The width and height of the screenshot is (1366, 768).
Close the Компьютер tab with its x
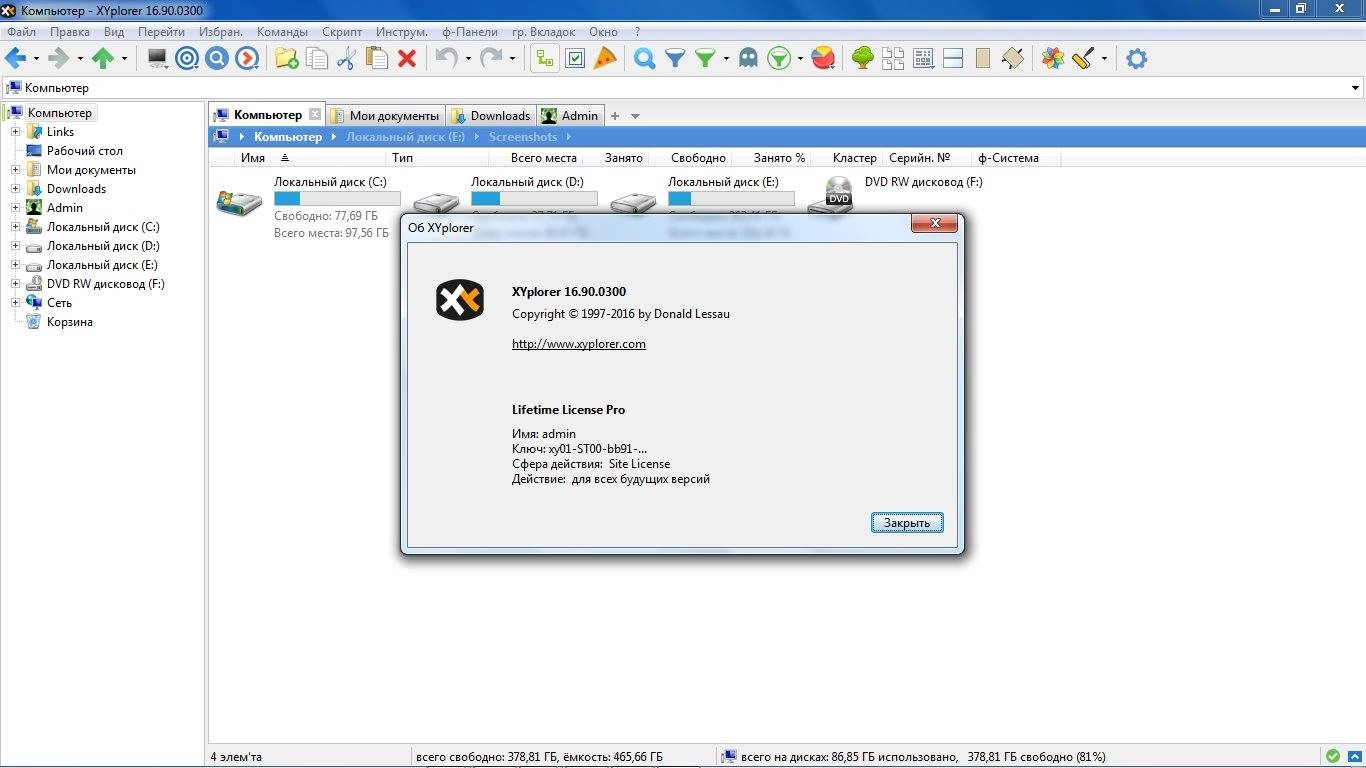(315, 115)
